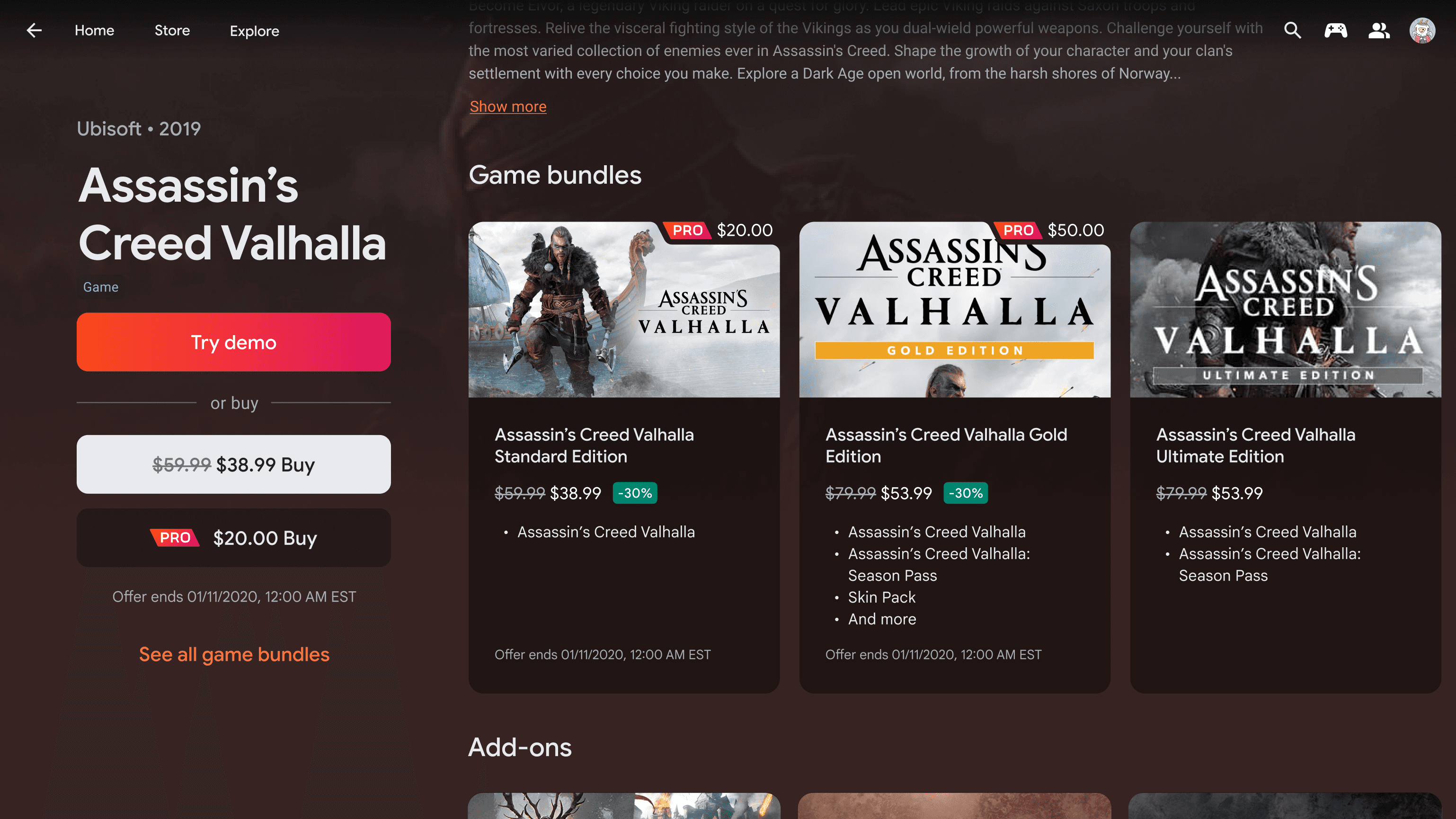This screenshot has height=819, width=1456.
Task: Open the friends people icon
Action: click(x=1379, y=30)
